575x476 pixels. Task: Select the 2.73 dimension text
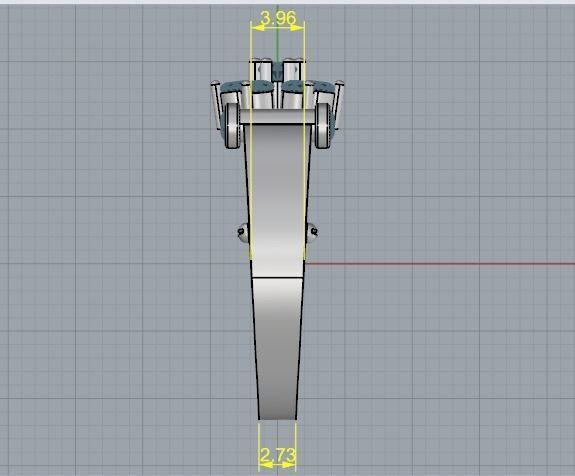(x=277, y=455)
